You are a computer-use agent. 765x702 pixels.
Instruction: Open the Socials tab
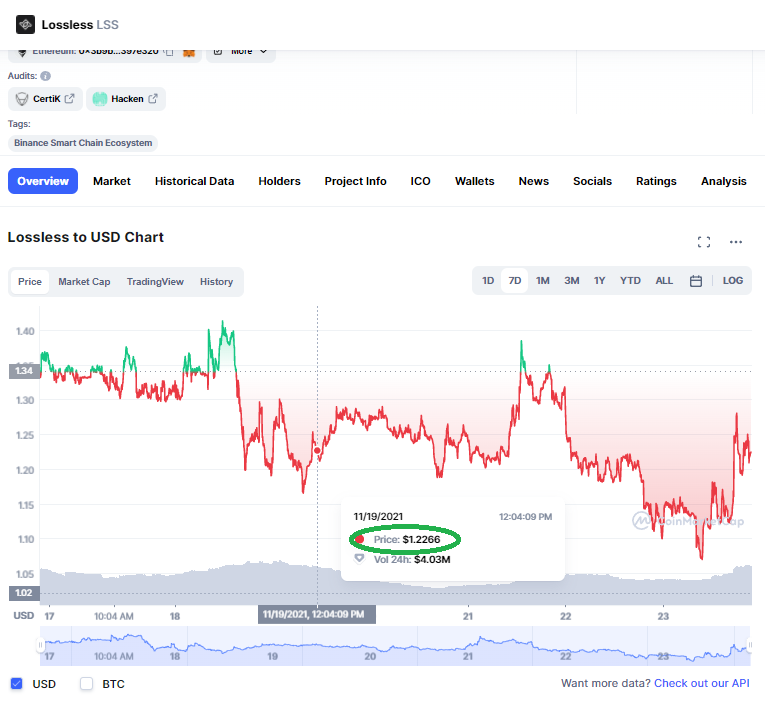coord(592,181)
